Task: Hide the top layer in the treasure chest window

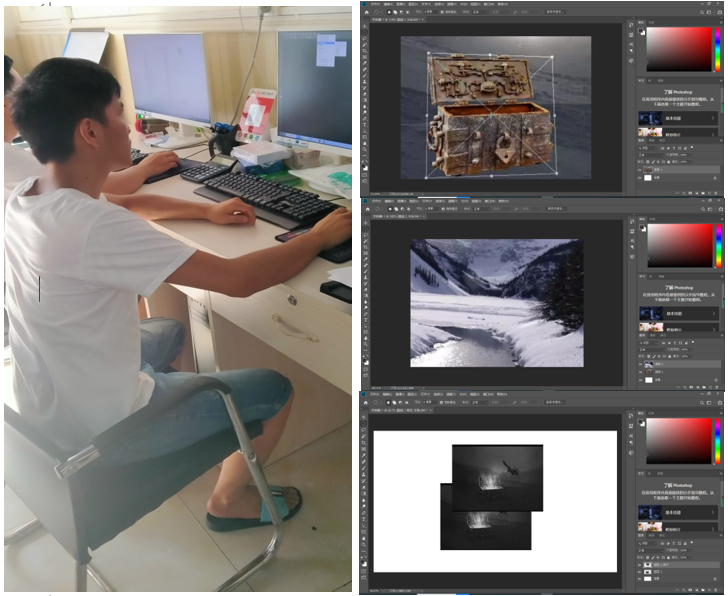Action: click(641, 170)
